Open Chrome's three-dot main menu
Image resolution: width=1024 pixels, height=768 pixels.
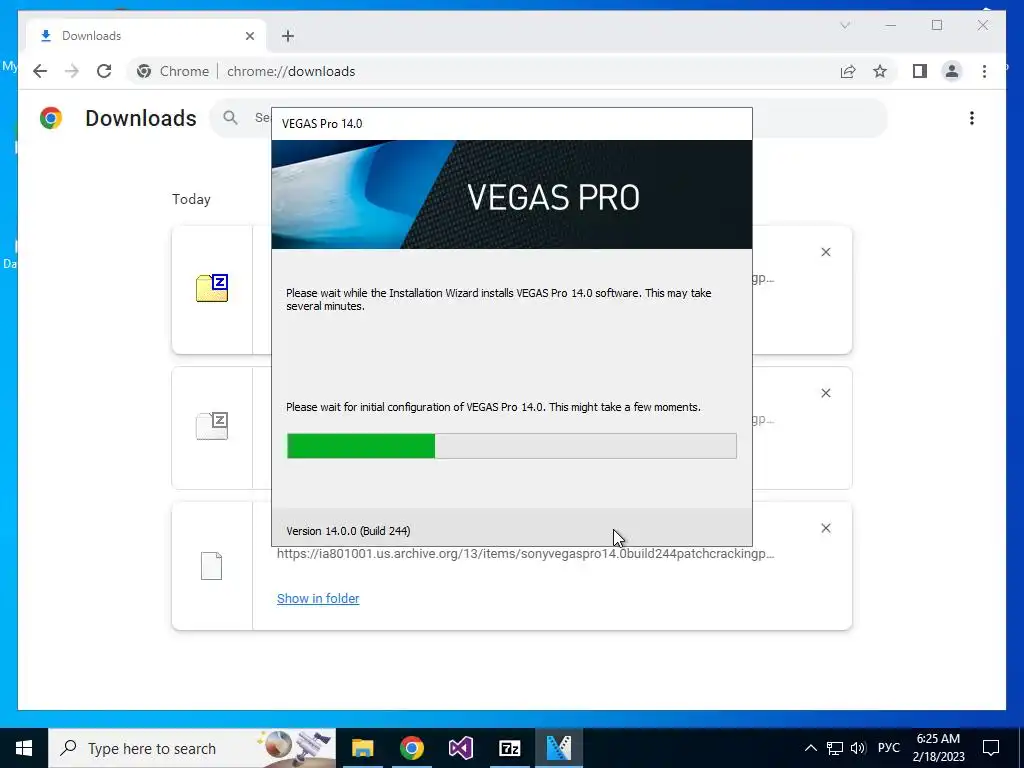(x=984, y=71)
